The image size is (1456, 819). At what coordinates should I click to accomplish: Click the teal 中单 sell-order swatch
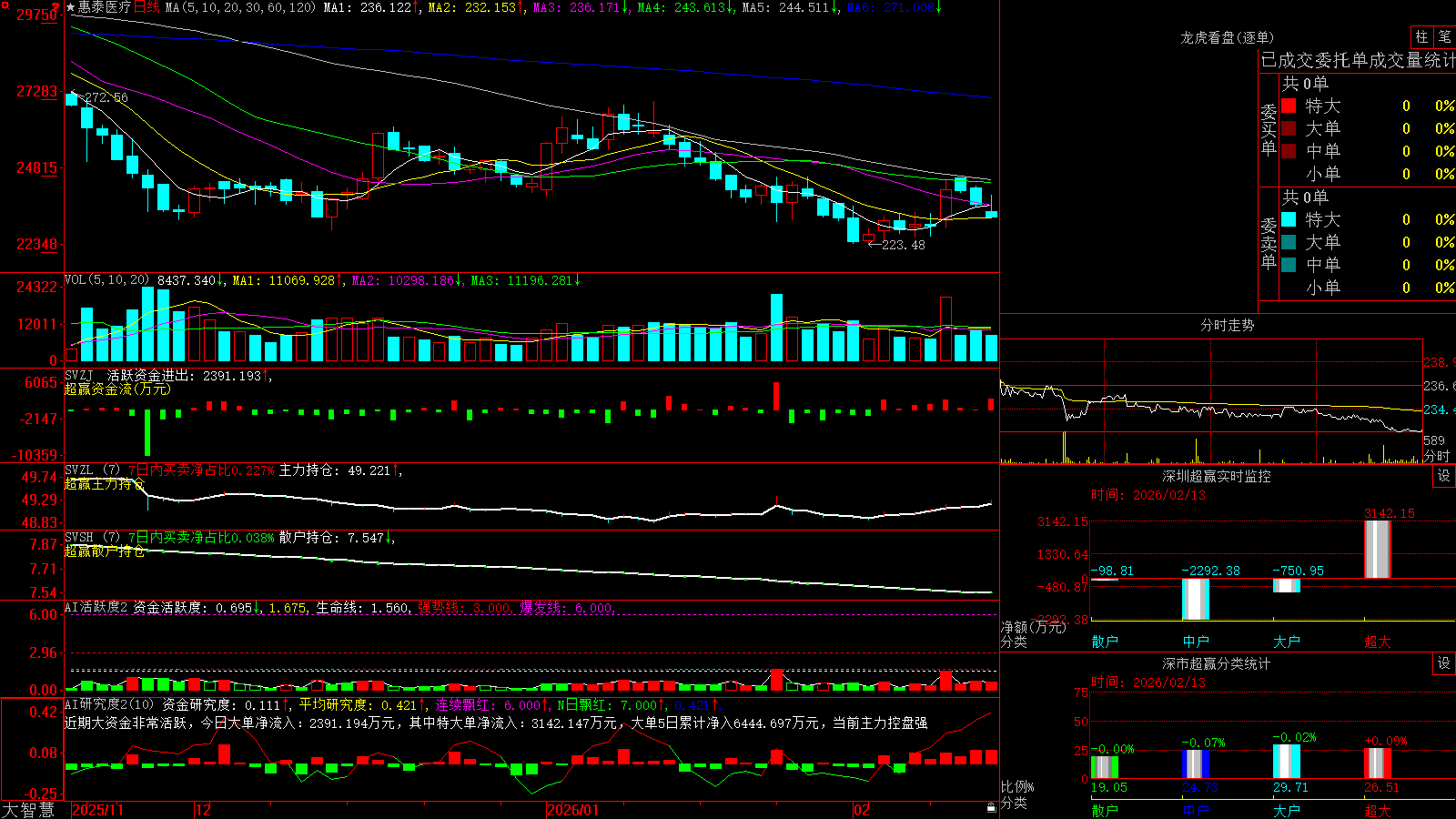[x=1289, y=265]
